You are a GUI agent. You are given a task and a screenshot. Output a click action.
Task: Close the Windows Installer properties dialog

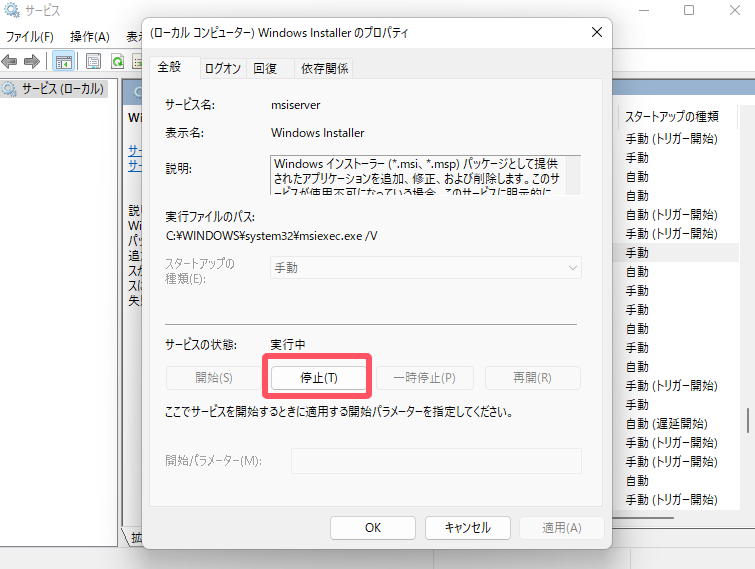click(597, 32)
